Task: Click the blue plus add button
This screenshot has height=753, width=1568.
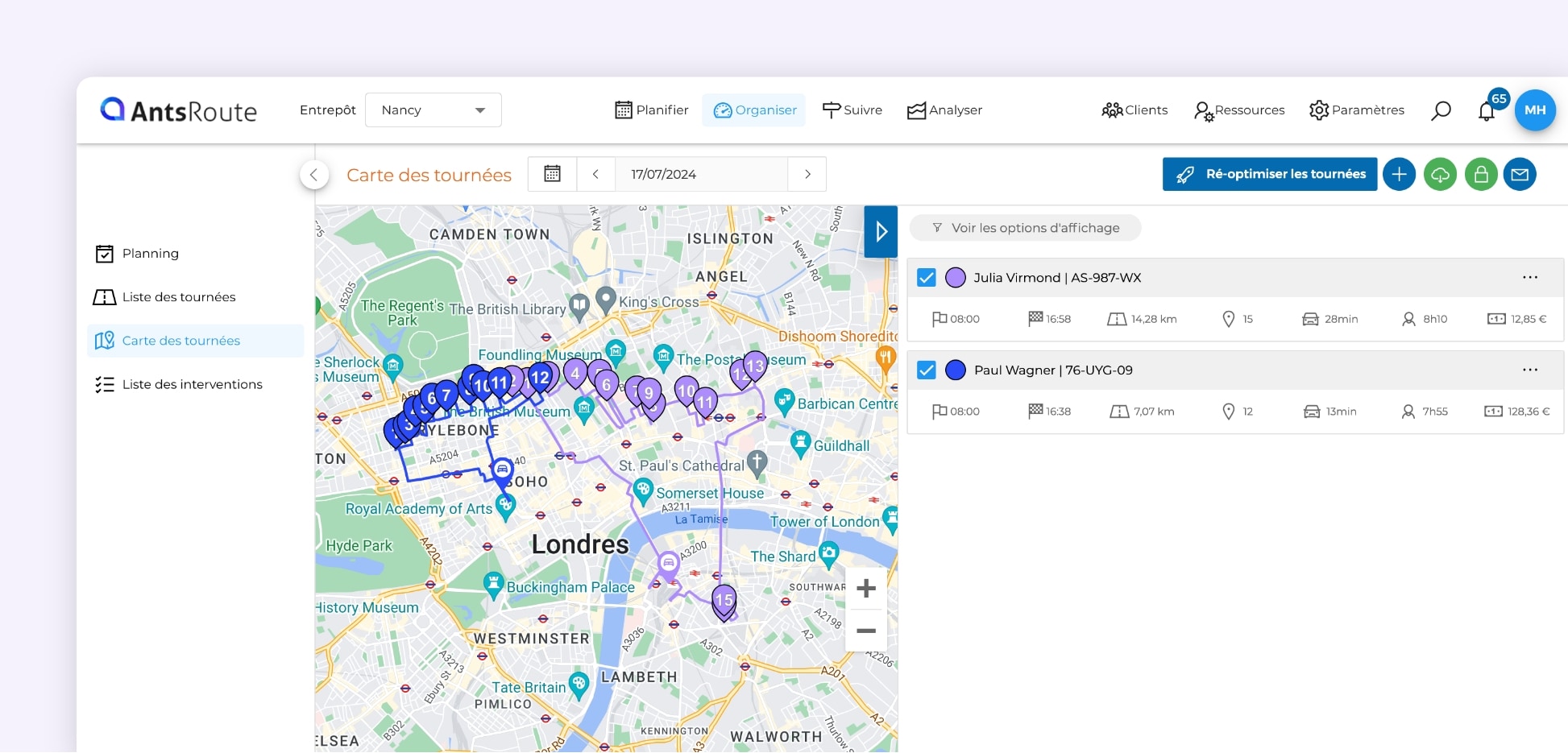Action: 1399,175
